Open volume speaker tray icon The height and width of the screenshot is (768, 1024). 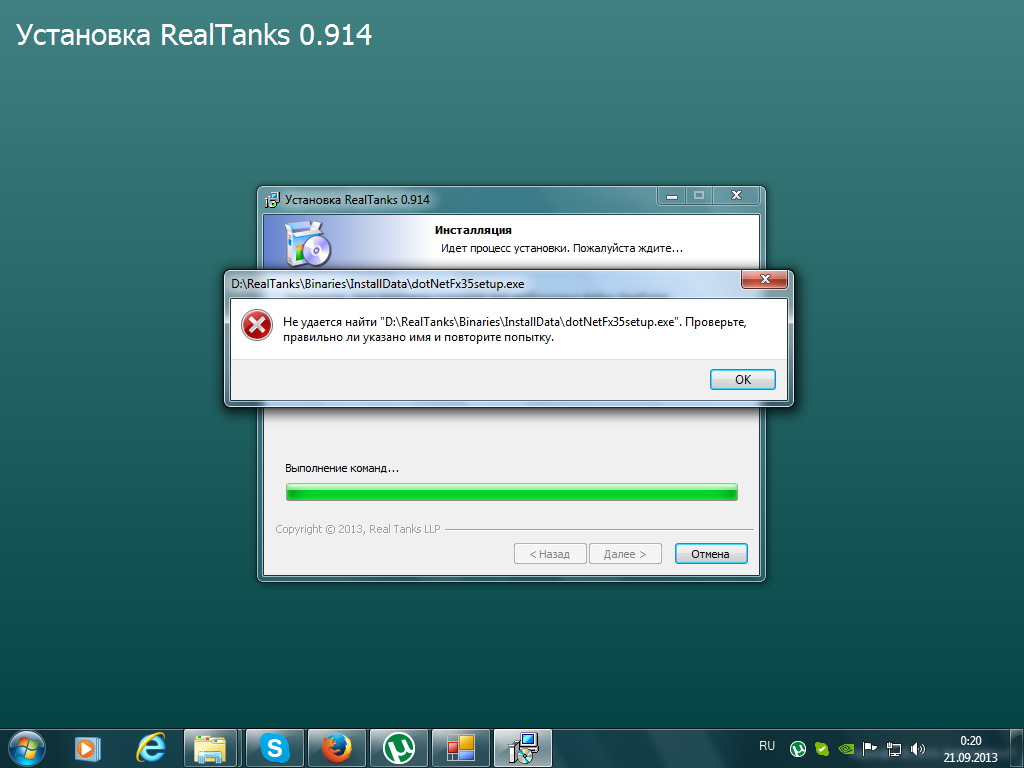918,749
